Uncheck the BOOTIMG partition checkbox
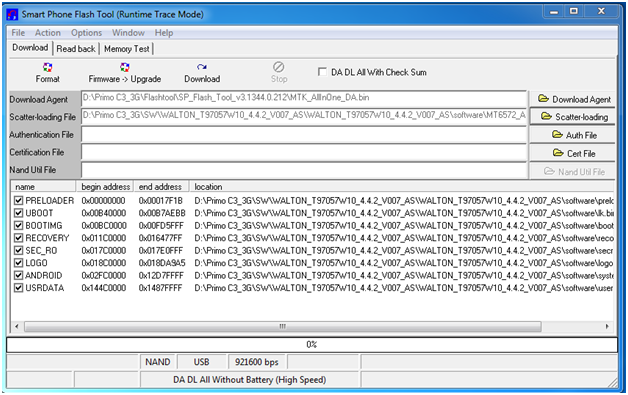This screenshot has height=395, width=628. [x=18, y=225]
